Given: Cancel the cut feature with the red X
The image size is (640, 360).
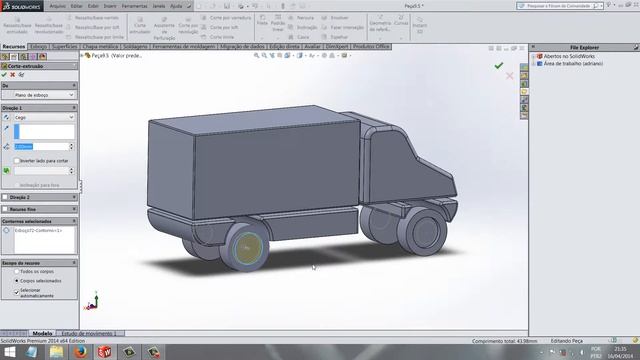Looking at the screenshot, I should pyautogui.click(x=13, y=75).
